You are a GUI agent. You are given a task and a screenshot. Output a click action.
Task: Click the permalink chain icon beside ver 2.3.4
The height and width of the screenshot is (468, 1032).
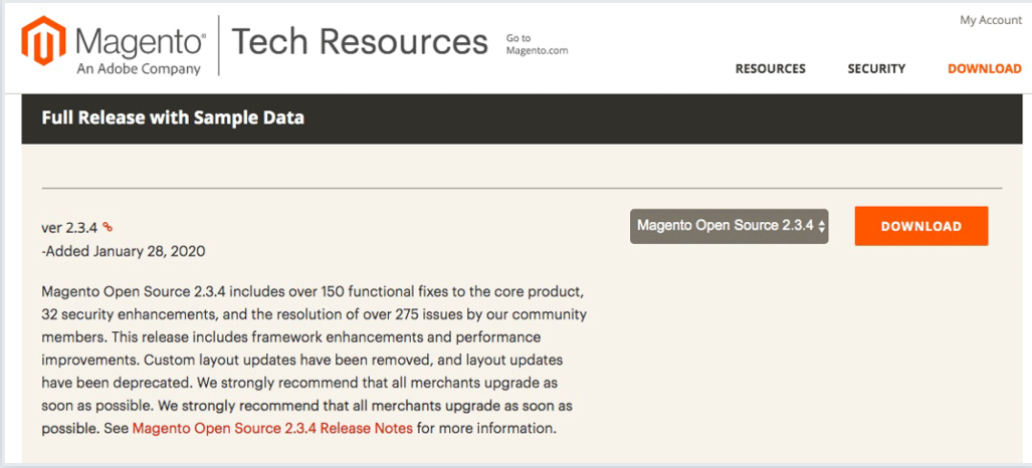point(108,227)
